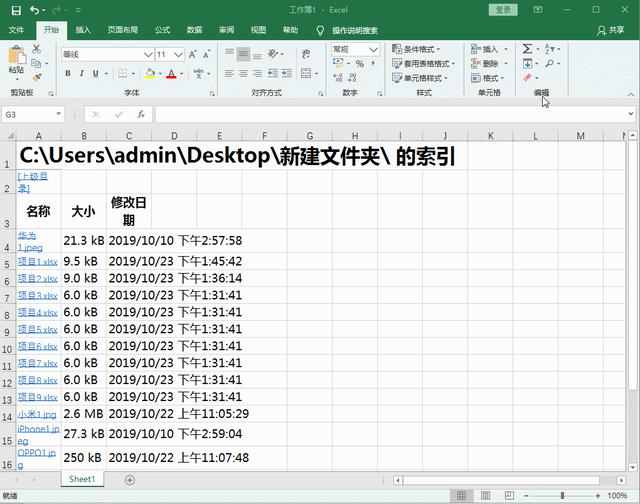Apply the yellow fill color

pyautogui.click(x=150, y=73)
